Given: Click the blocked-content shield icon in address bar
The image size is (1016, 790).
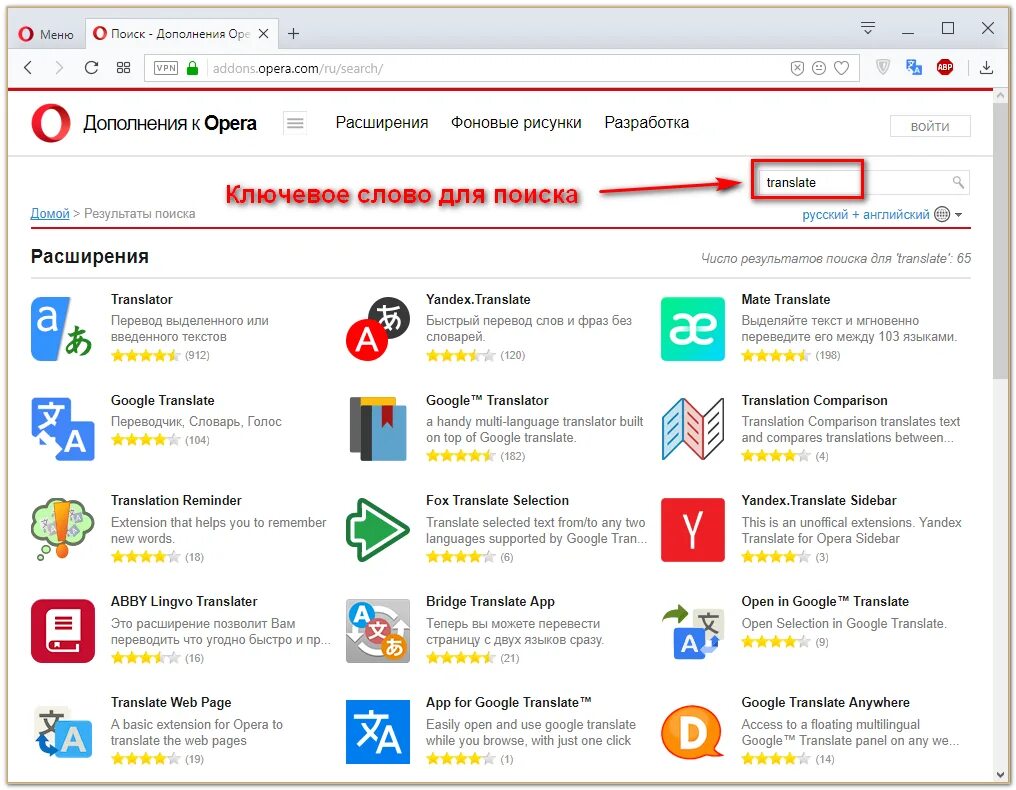Looking at the screenshot, I should click(798, 68).
